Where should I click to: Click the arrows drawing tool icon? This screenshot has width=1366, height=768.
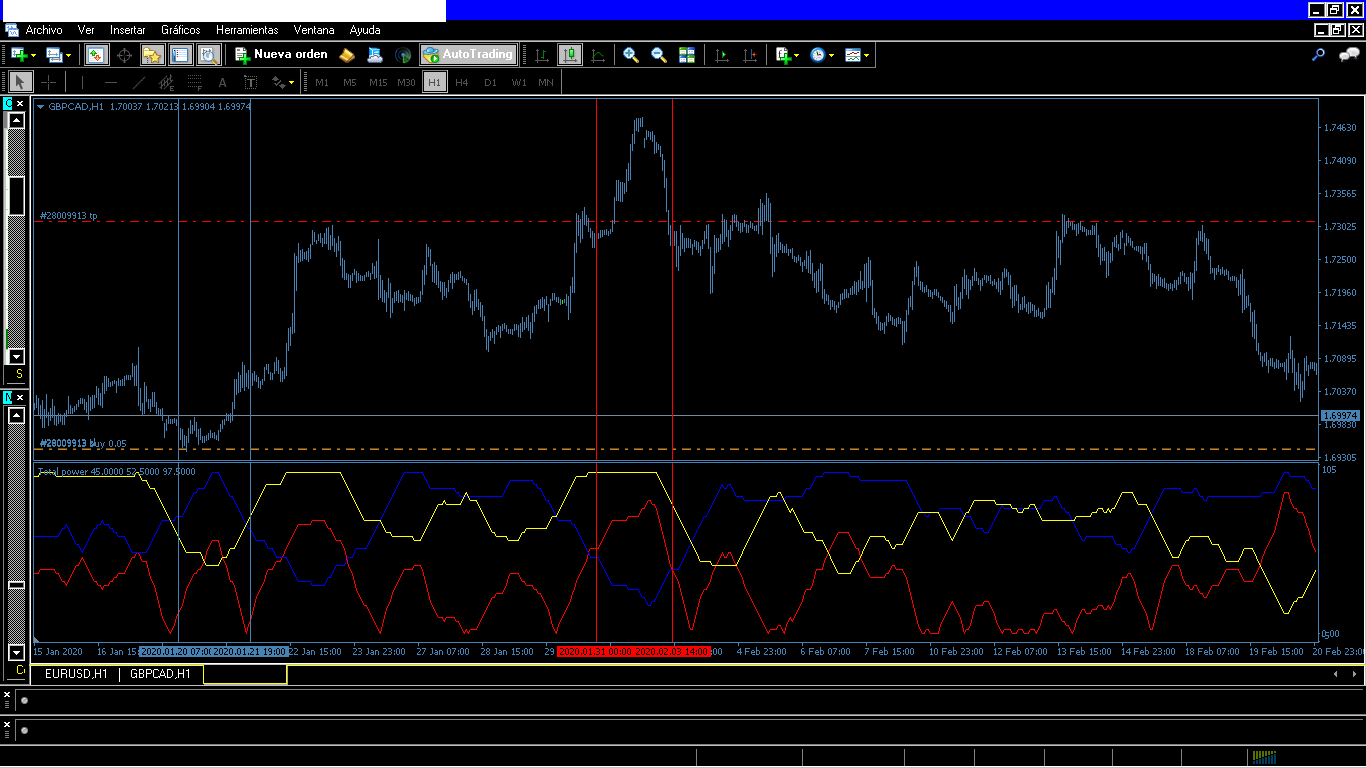[278, 82]
